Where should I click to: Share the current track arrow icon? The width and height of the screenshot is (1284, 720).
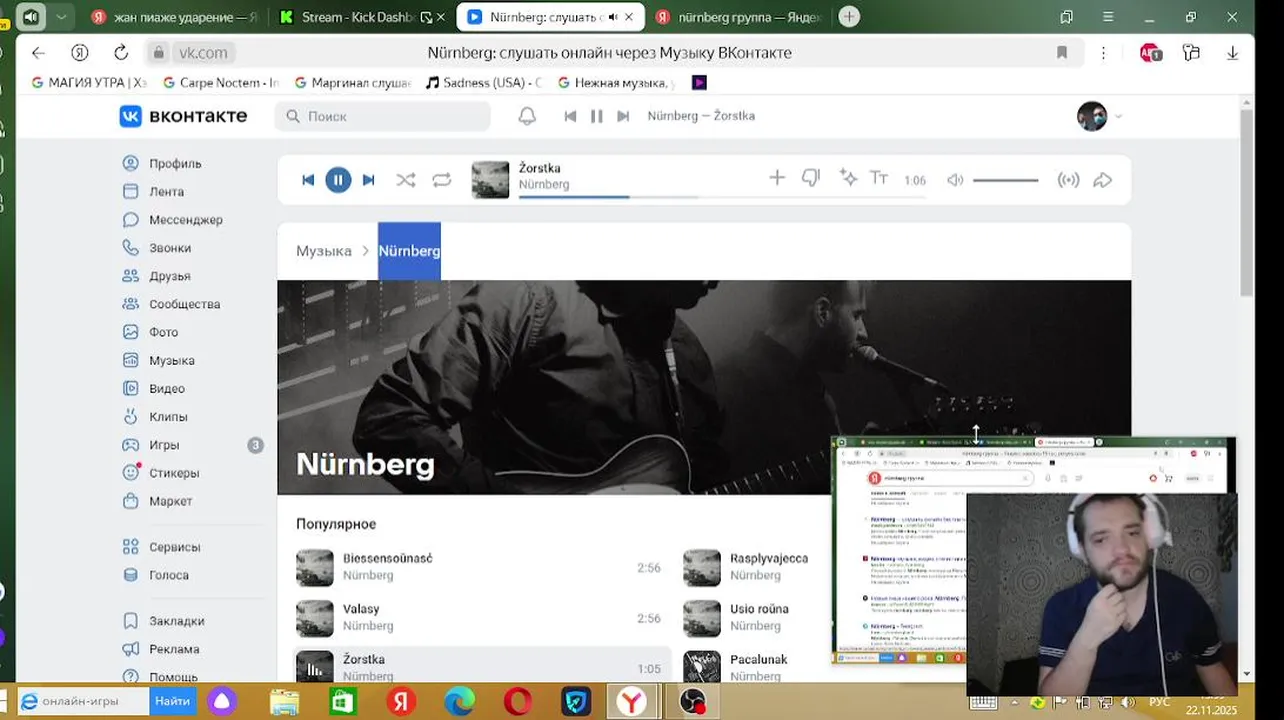click(1103, 180)
